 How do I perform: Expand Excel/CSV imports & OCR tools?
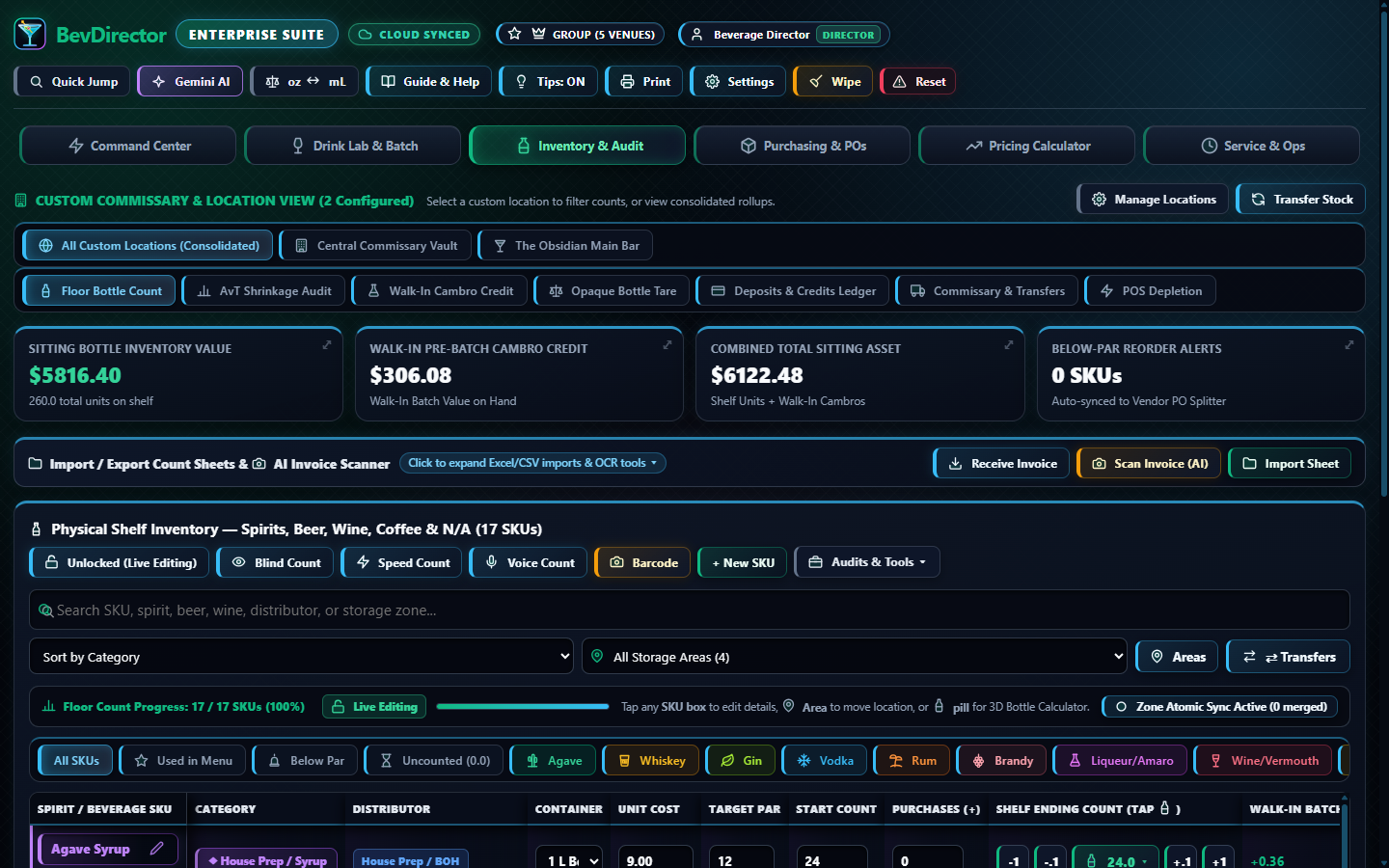point(532,463)
